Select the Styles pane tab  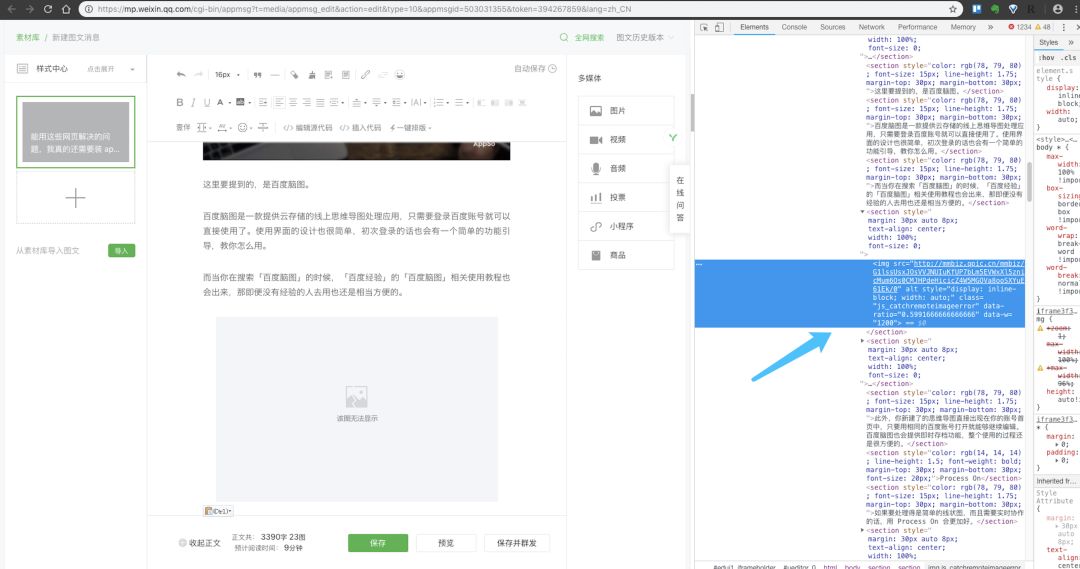click(1048, 42)
